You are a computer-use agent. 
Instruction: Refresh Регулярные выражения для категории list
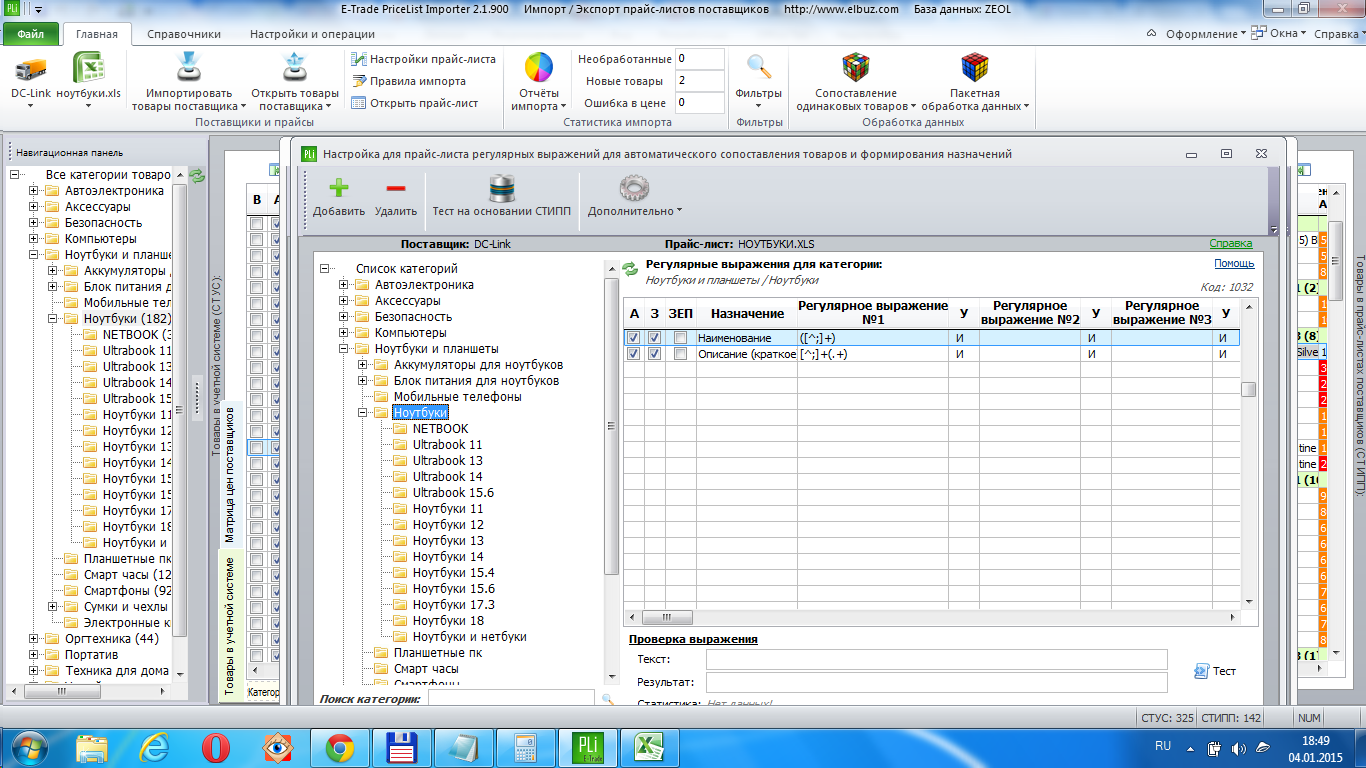(x=630, y=268)
